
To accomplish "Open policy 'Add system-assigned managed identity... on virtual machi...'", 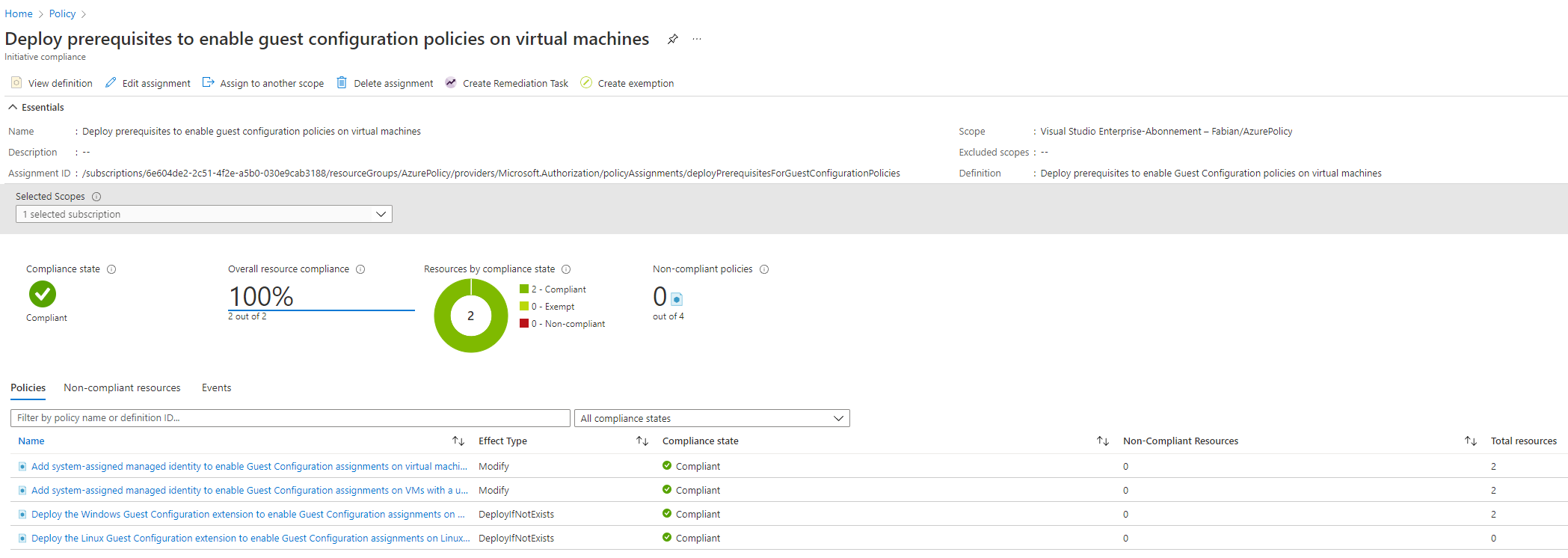I will pyautogui.click(x=249, y=467).
